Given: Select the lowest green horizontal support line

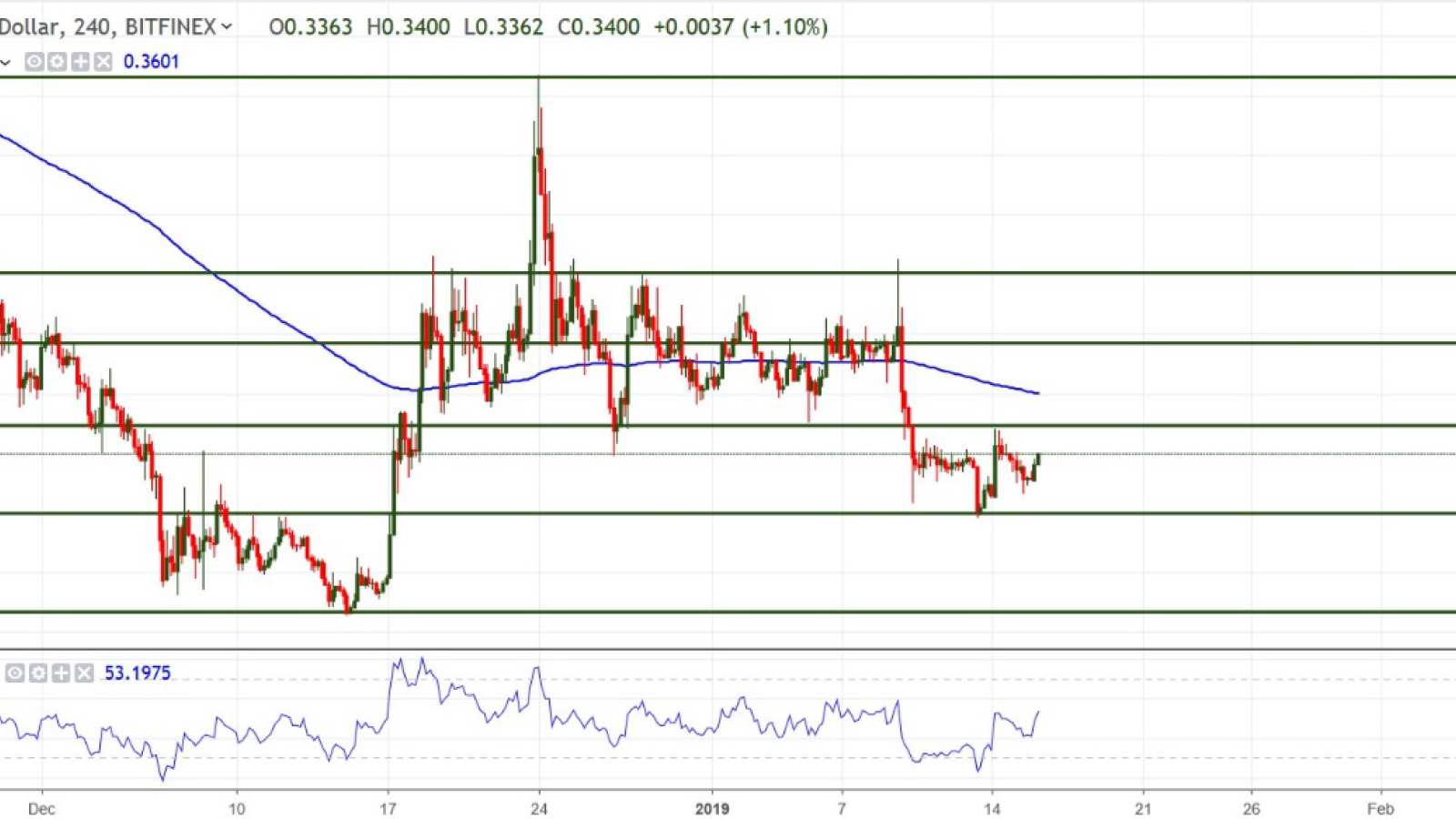Looking at the screenshot, I should click(x=728, y=612).
